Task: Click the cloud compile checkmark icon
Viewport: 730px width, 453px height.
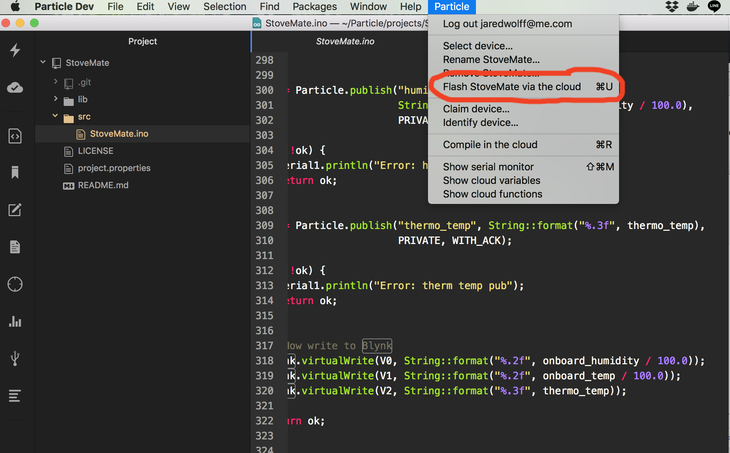Action: 15,87
